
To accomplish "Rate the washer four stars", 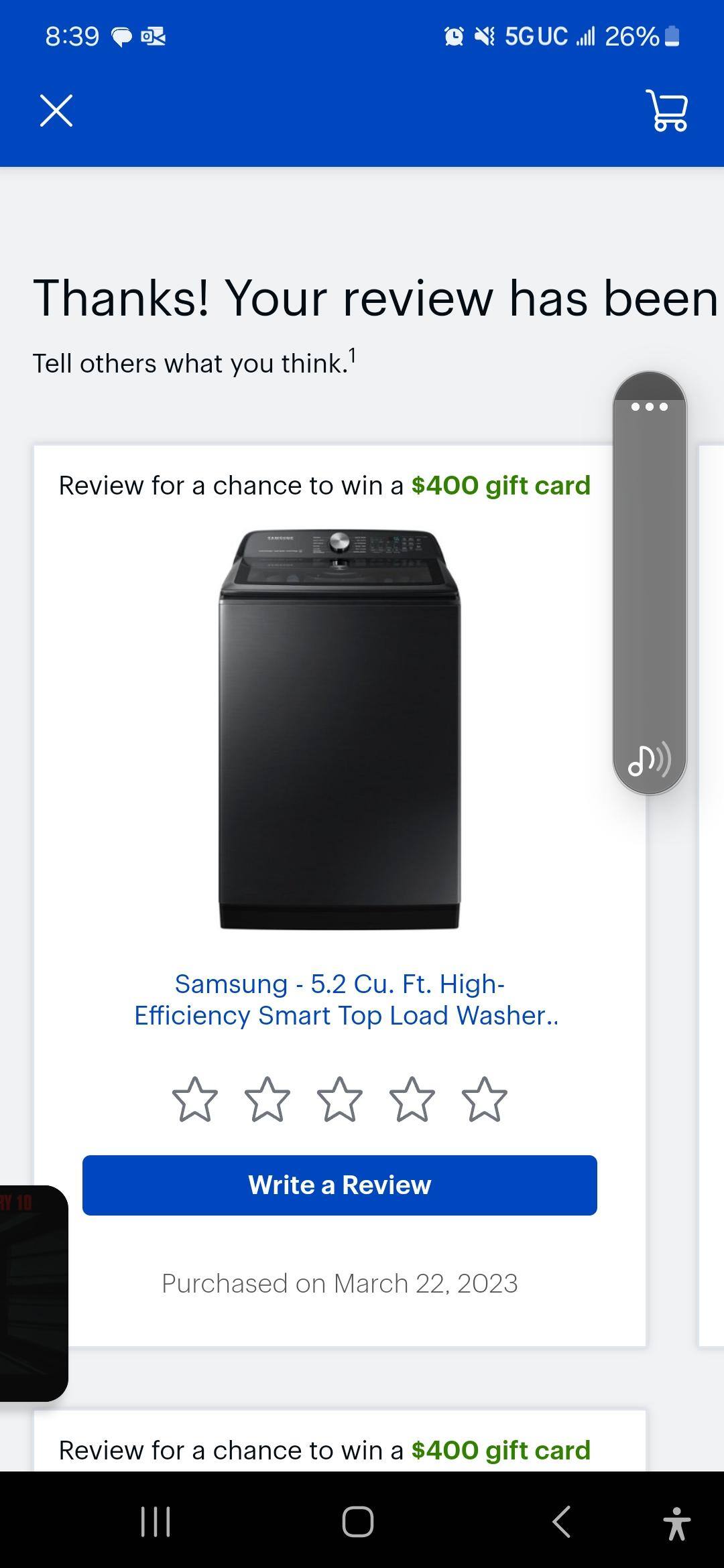I will point(412,1100).
